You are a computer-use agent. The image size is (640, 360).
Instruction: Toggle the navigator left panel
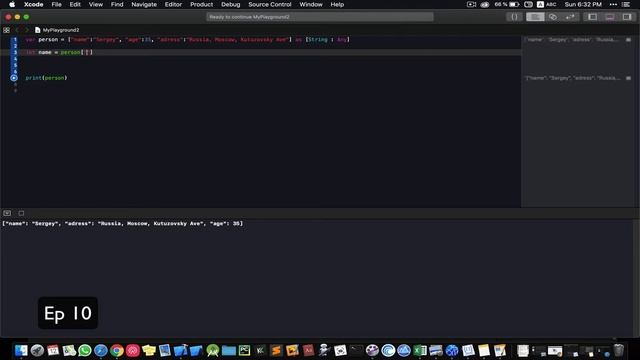[592, 17]
